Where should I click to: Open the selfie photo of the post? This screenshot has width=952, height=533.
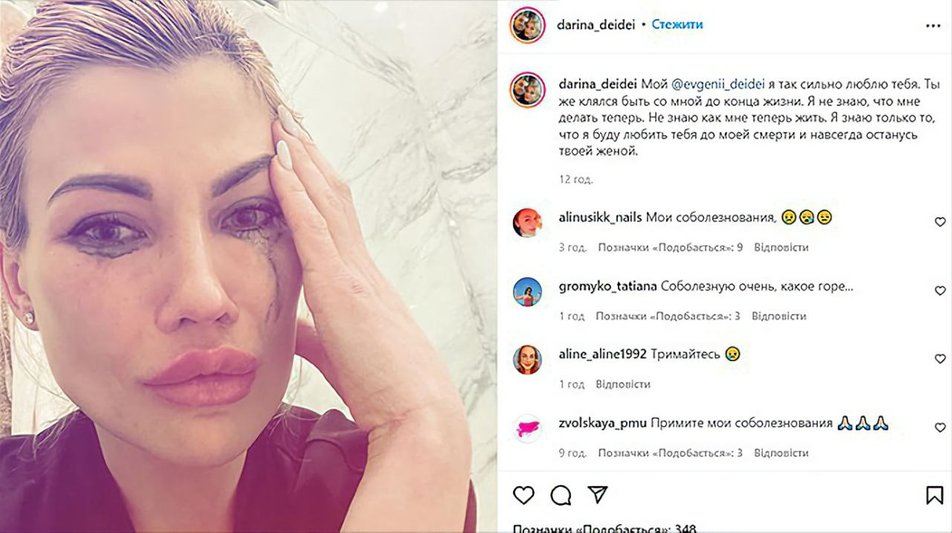click(248, 266)
